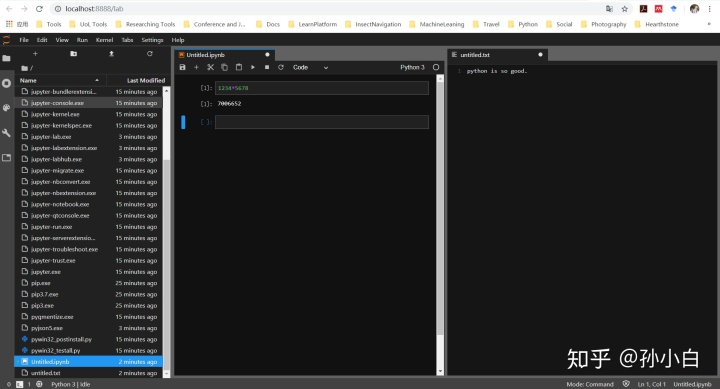Select jupyter-lab.exe file
720x389 pixels.
[x=88, y=137]
